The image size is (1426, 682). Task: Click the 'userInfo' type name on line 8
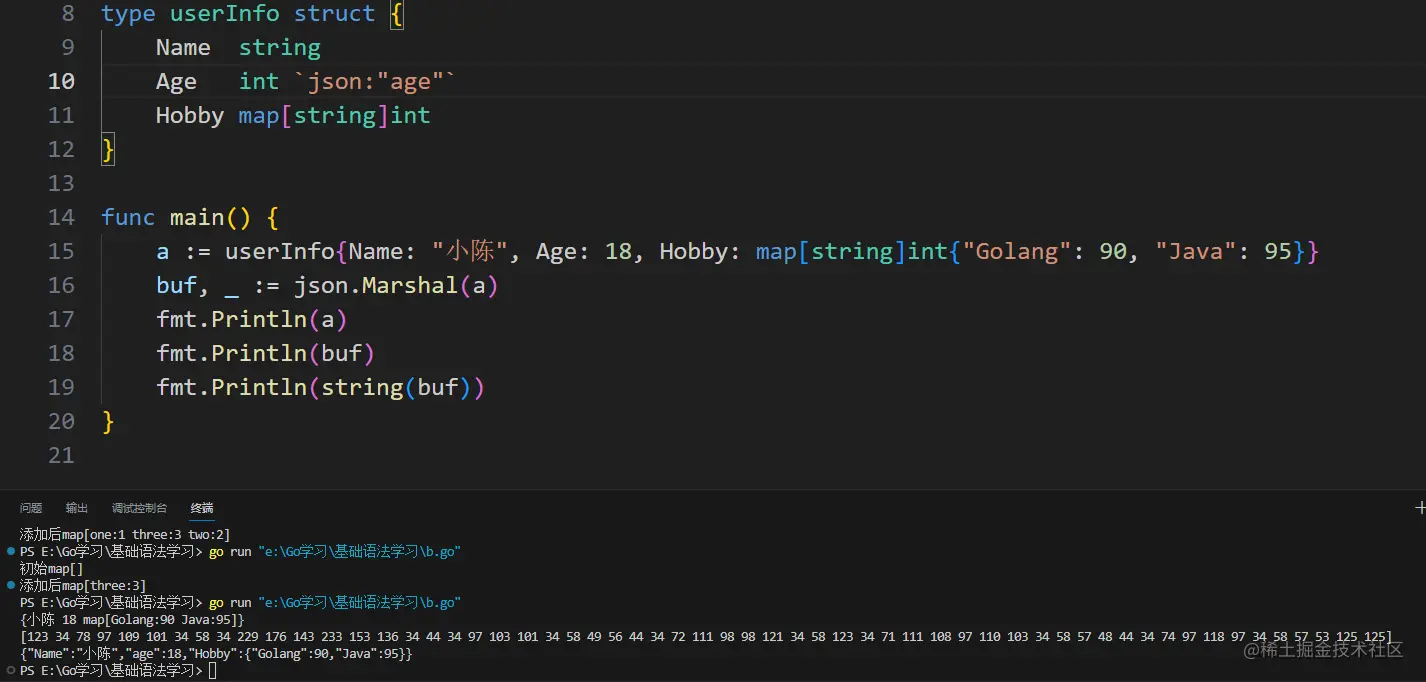coord(225,14)
